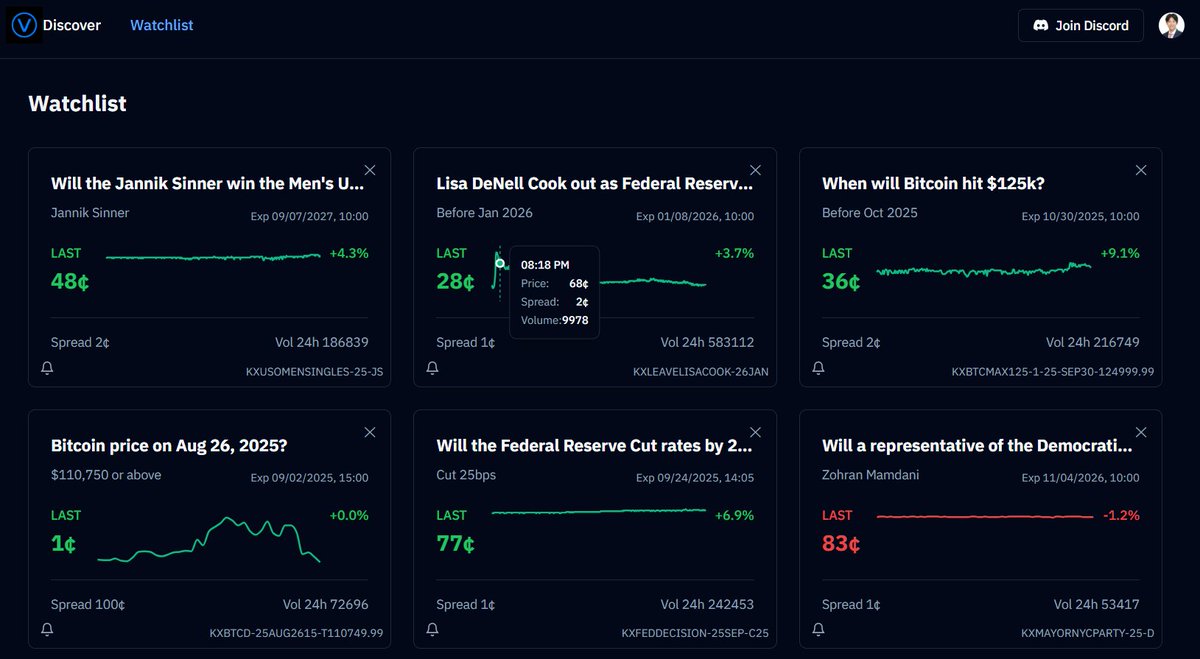Toggle the alert bell on the KXUSOMENSINGLES market

(47, 368)
